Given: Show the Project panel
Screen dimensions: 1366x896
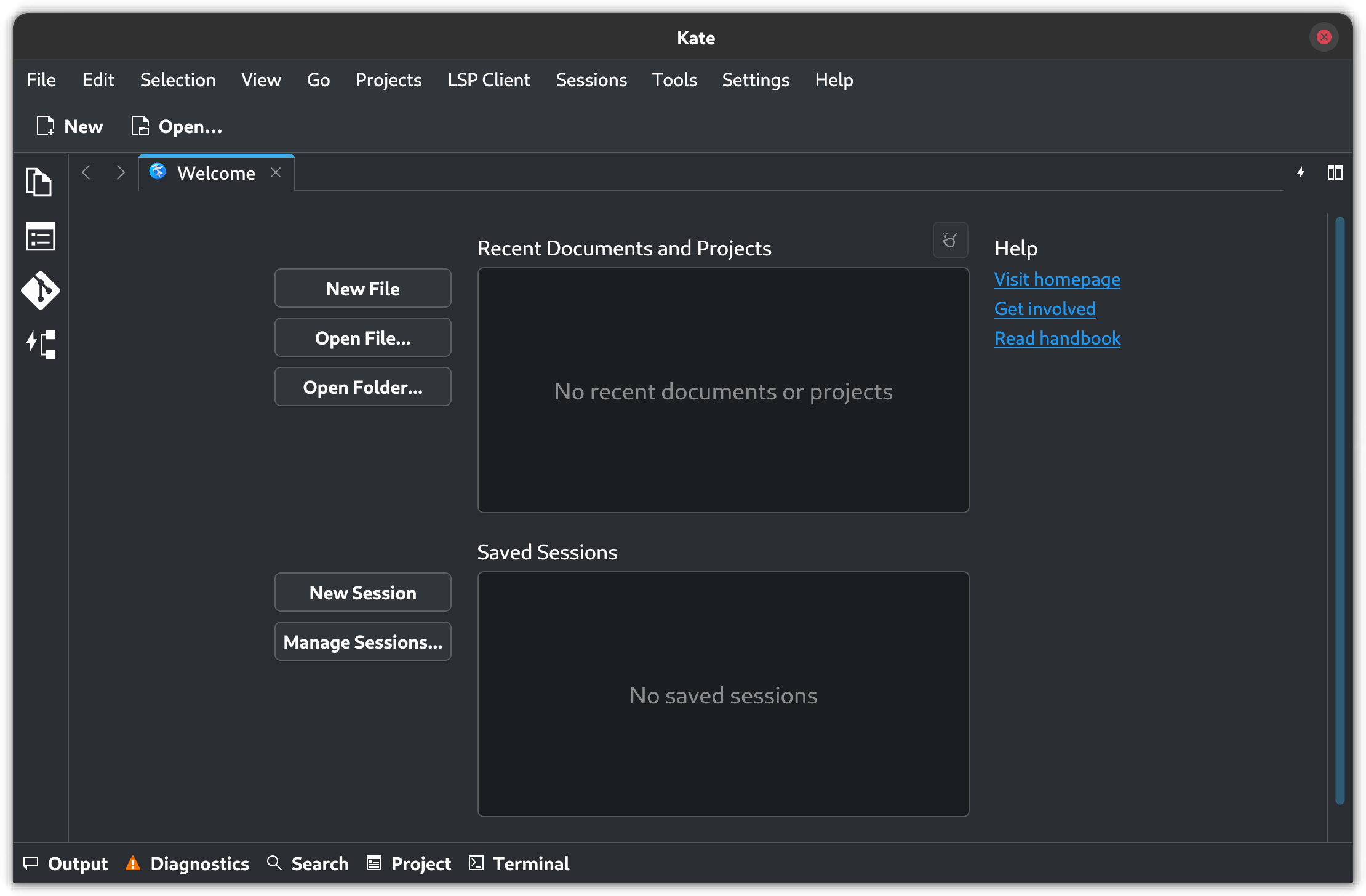Looking at the screenshot, I should pos(409,863).
